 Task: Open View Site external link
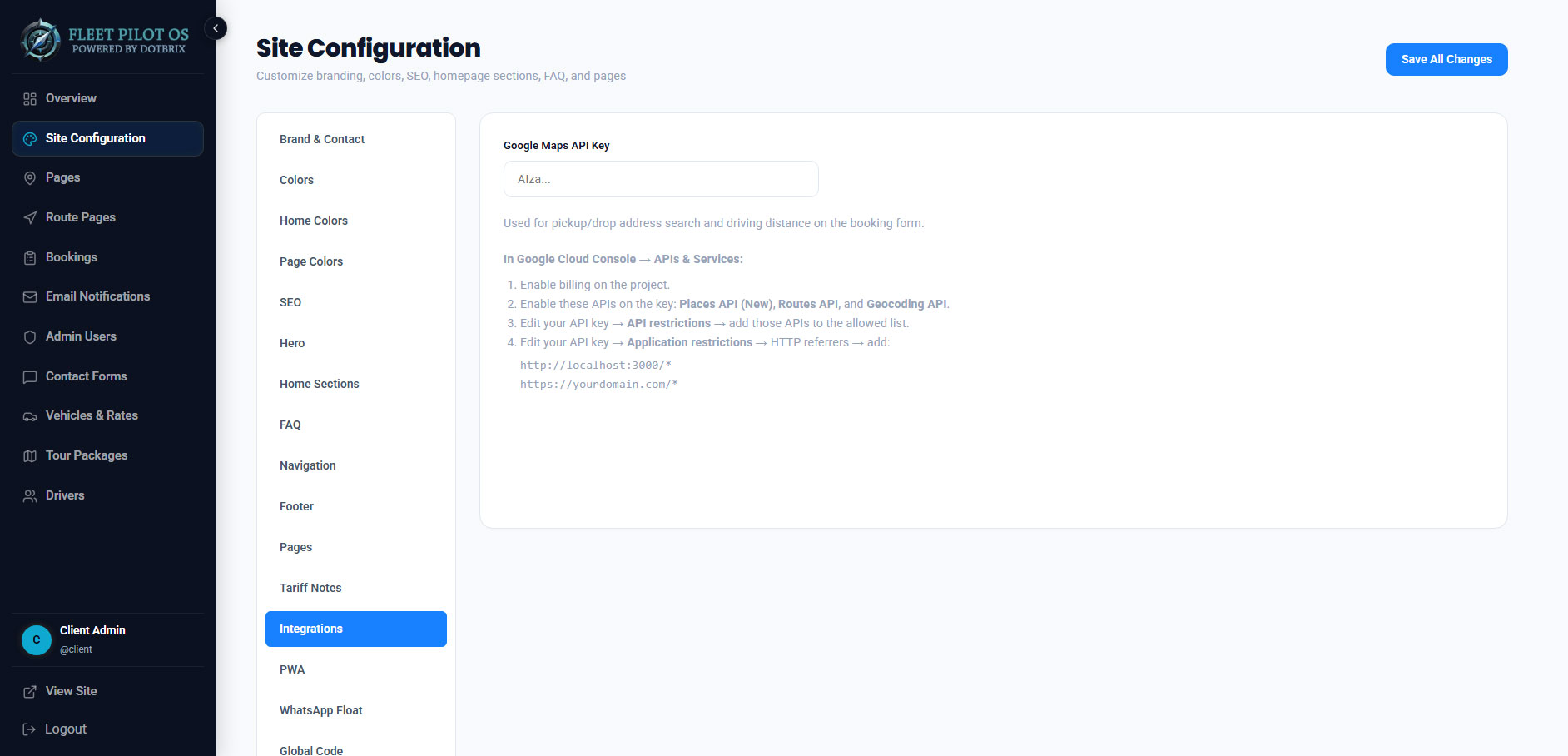[x=60, y=691]
